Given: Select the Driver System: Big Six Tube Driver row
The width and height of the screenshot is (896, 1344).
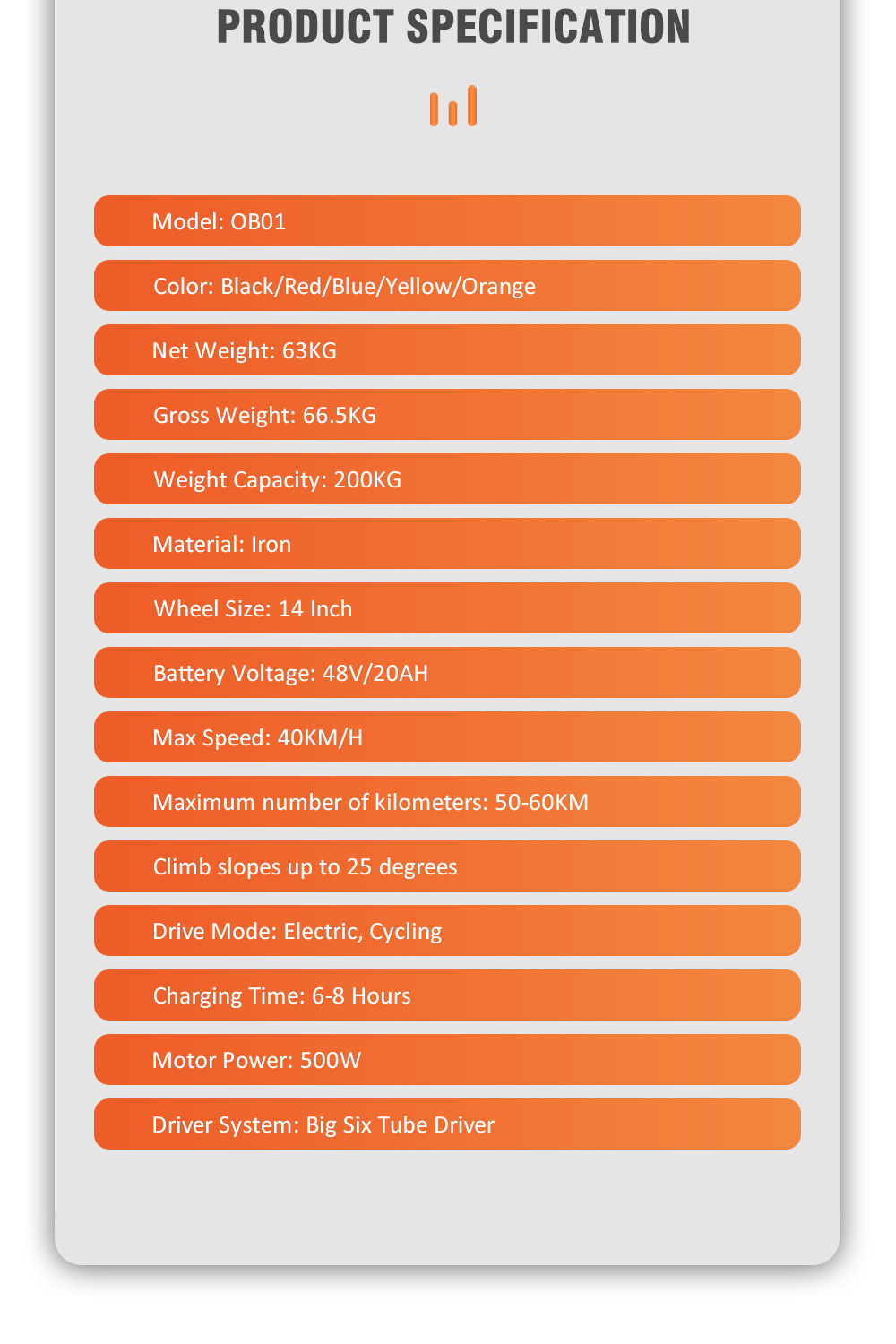Looking at the screenshot, I should pyautogui.click(x=447, y=1124).
